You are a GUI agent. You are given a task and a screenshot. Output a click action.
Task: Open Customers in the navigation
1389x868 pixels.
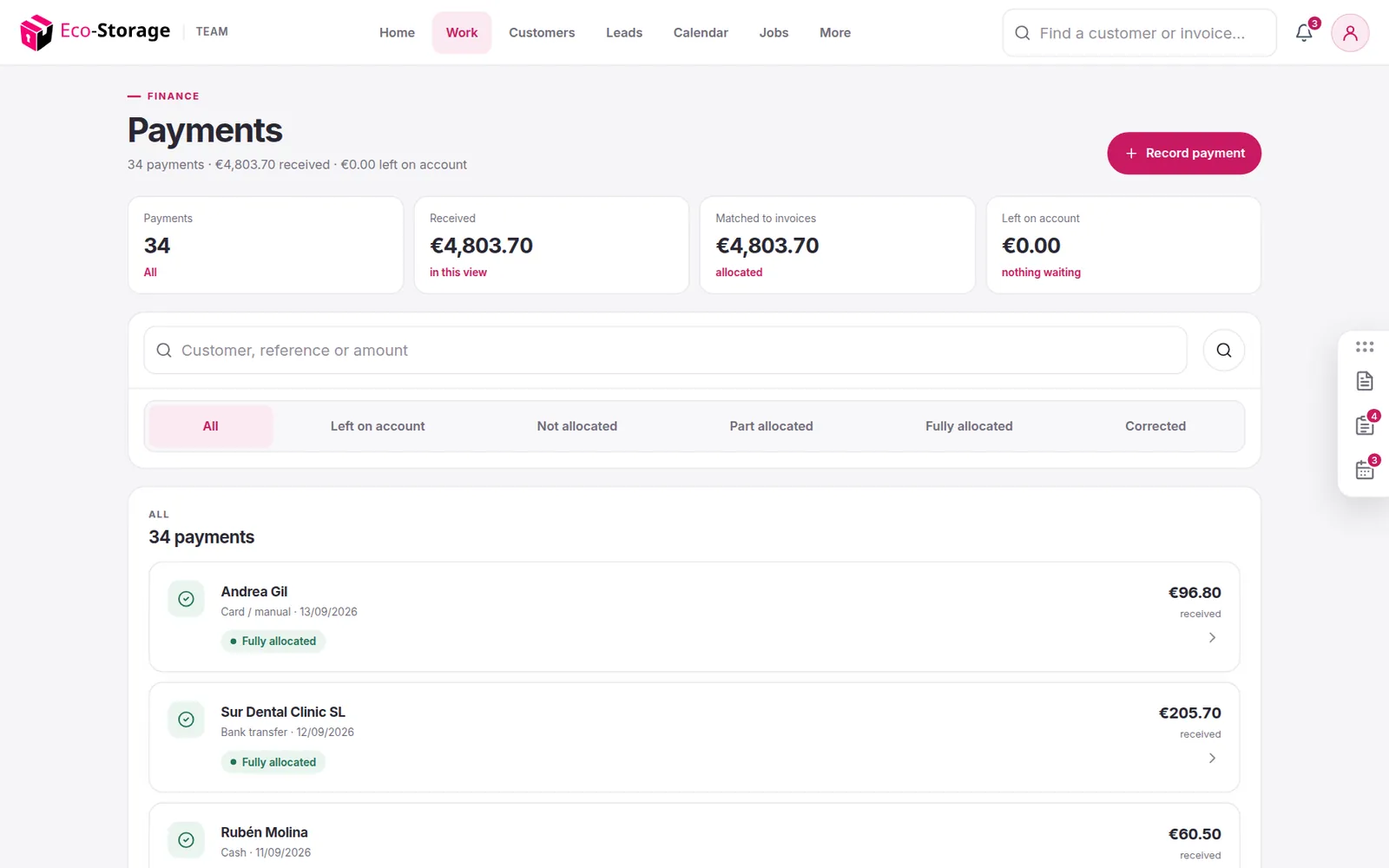pyautogui.click(x=542, y=33)
